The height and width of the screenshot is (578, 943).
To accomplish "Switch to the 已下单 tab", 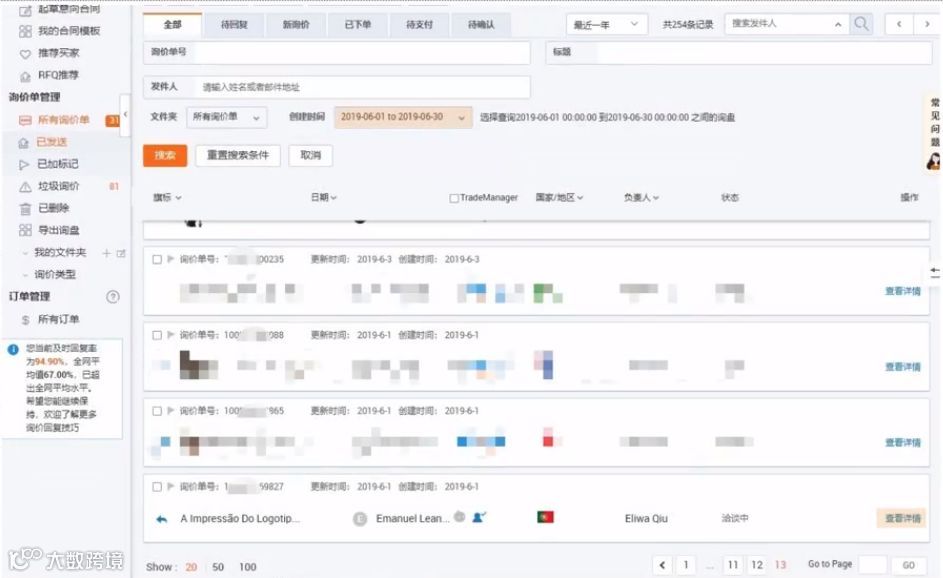I will tap(357, 23).
